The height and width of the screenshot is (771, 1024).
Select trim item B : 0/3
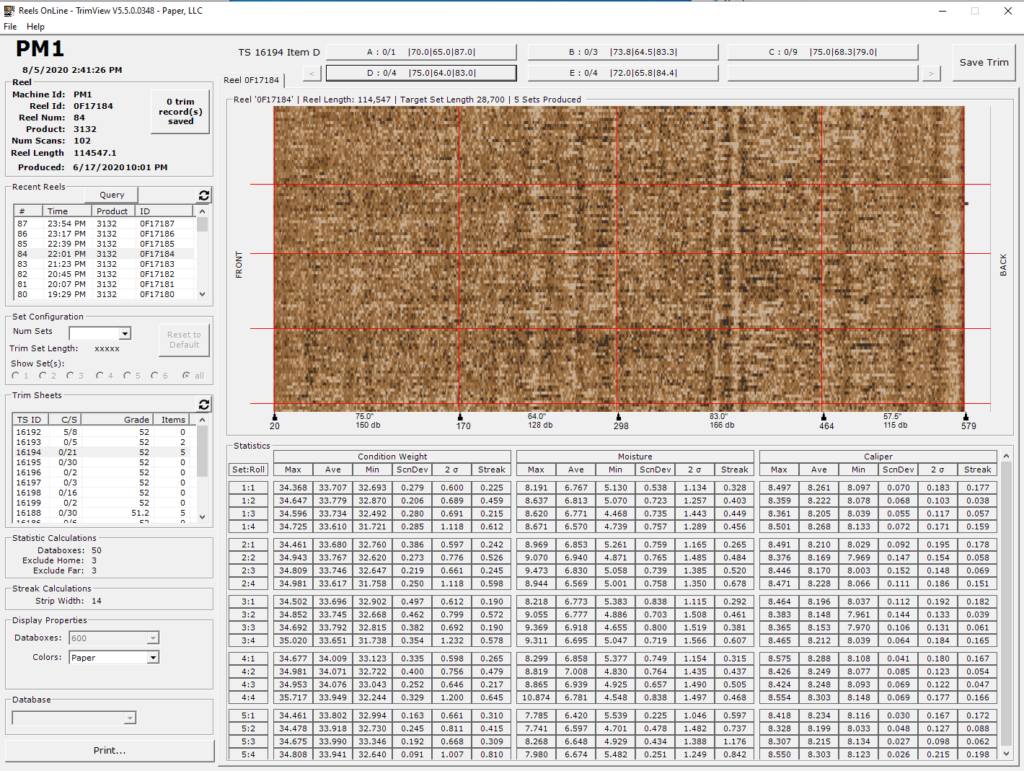[623, 52]
